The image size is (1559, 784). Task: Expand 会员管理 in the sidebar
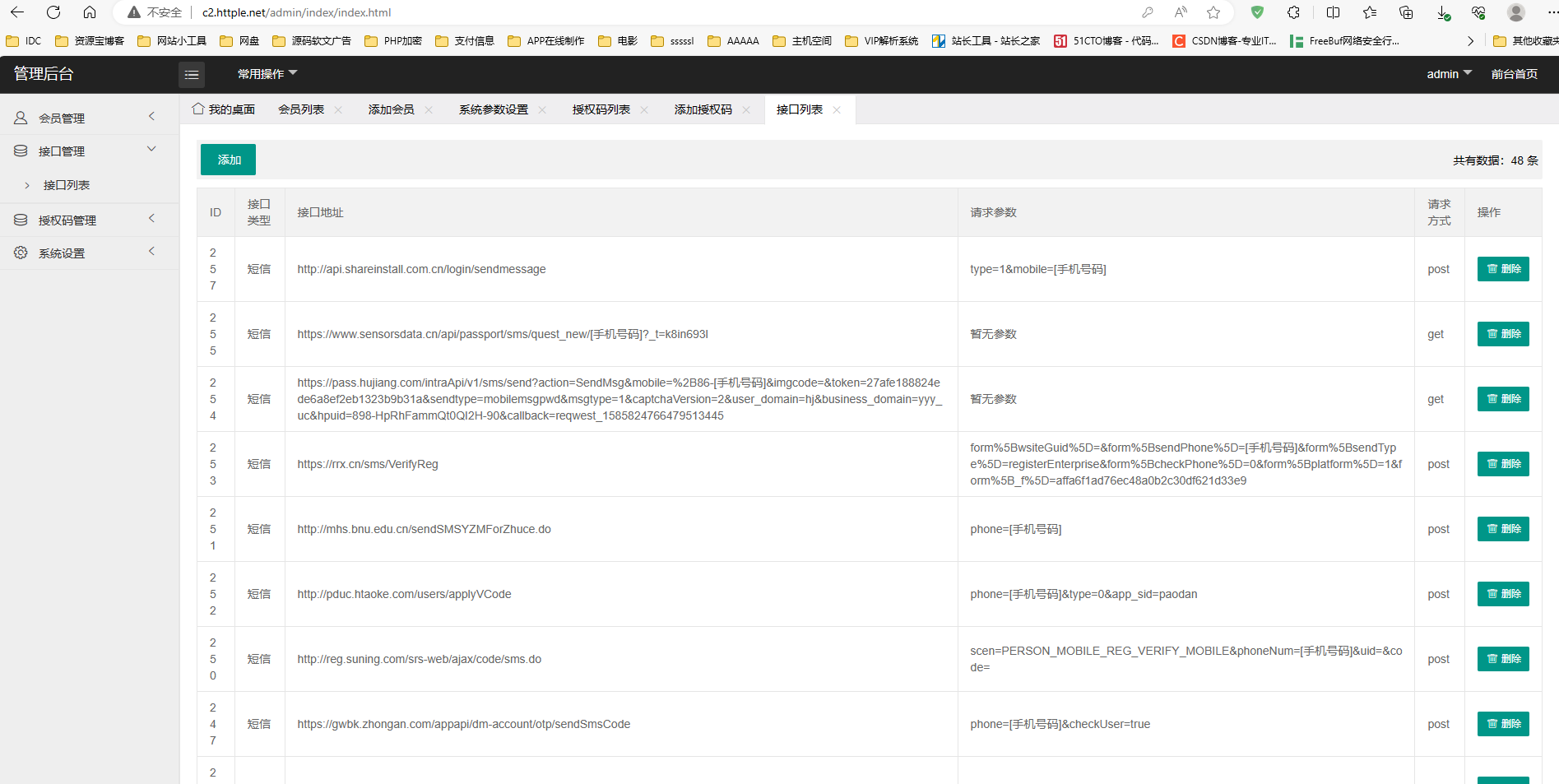pos(90,118)
